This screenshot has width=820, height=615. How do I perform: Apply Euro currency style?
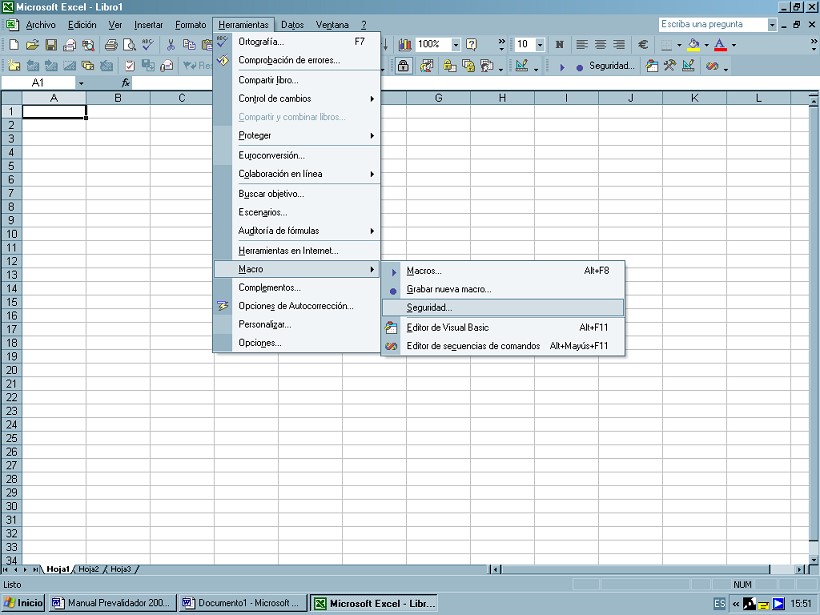pyautogui.click(x=643, y=45)
